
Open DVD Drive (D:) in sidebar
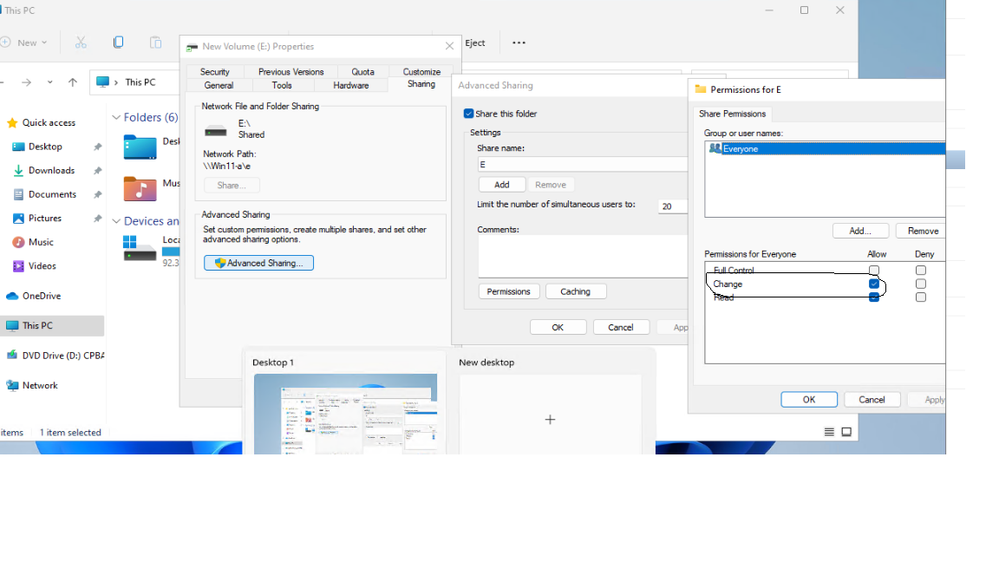coord(55,356)
